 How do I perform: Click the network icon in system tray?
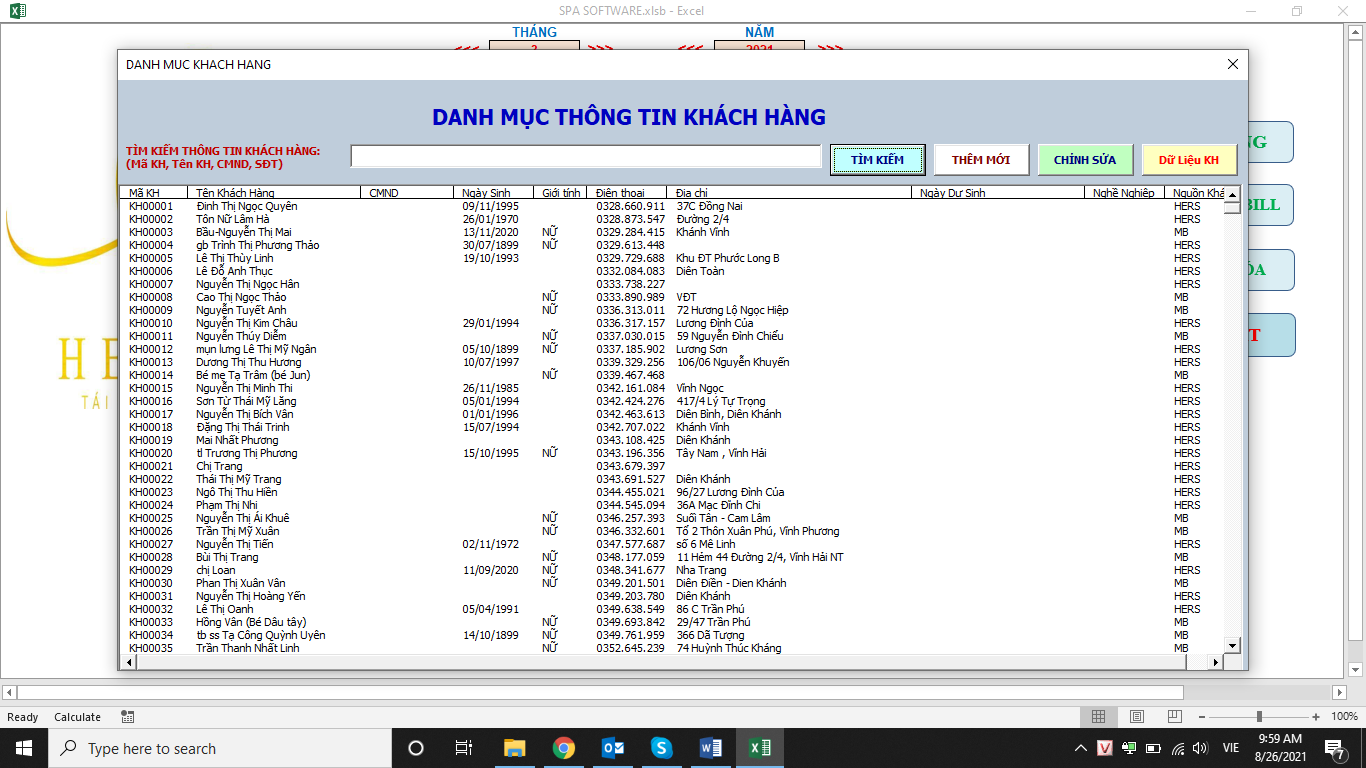1177,748
